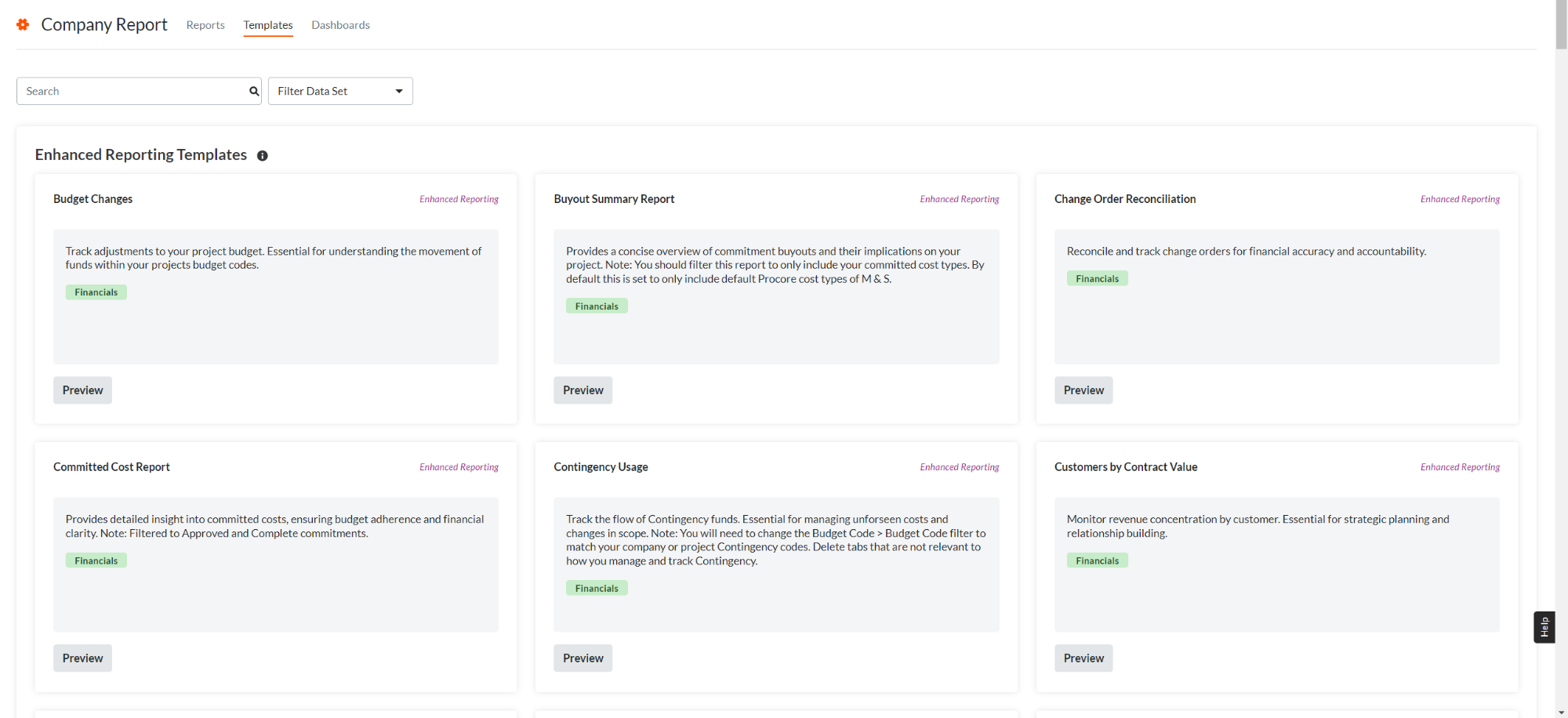Image resolution: width=1568 pixels, height=718 pixels.
Task: Preview the Contingency Usage template
Action: [x=583, y=658]
